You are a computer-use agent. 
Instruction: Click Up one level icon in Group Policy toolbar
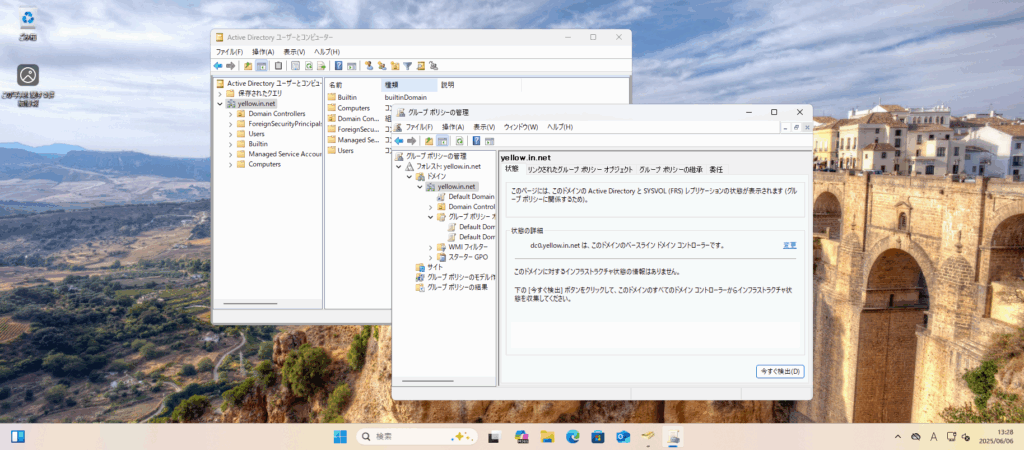click(x=429, y=140)
